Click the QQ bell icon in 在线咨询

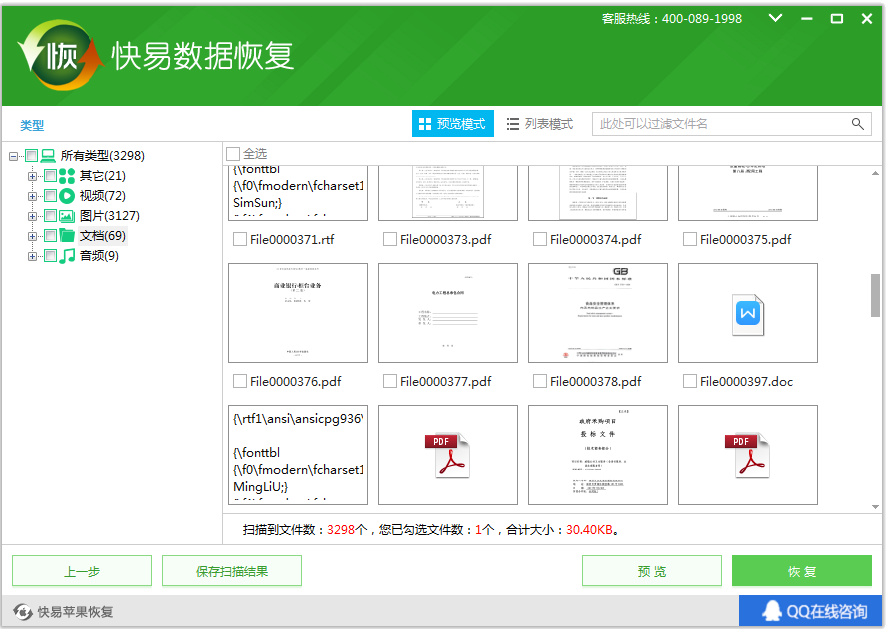pyautogui.click(x=772, y=611)
